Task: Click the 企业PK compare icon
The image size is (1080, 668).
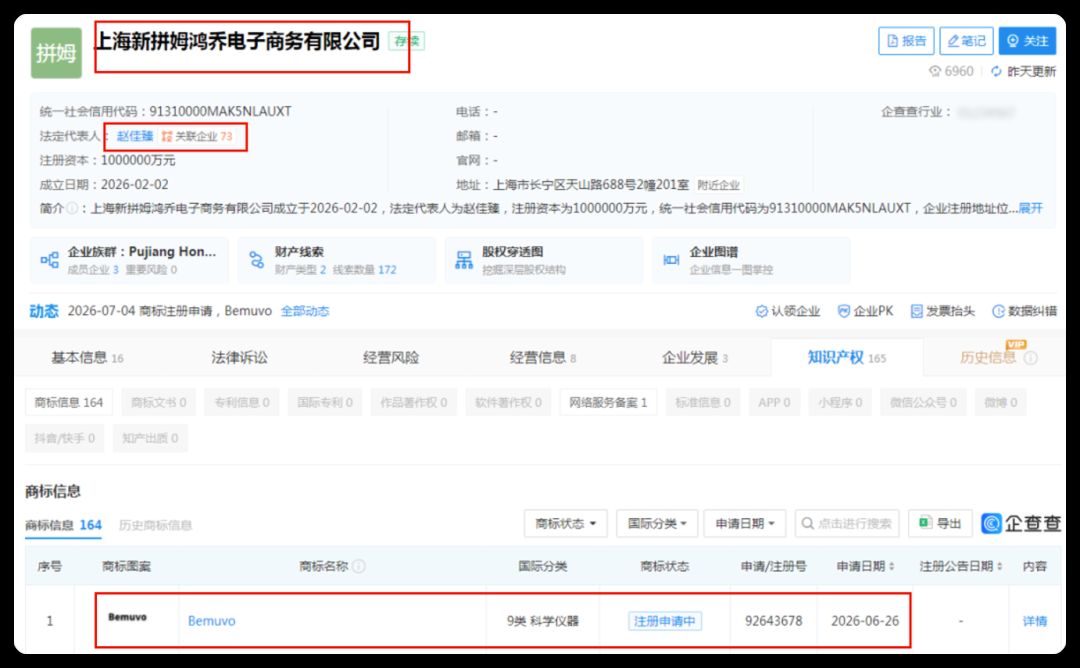Action: point(844,311)
